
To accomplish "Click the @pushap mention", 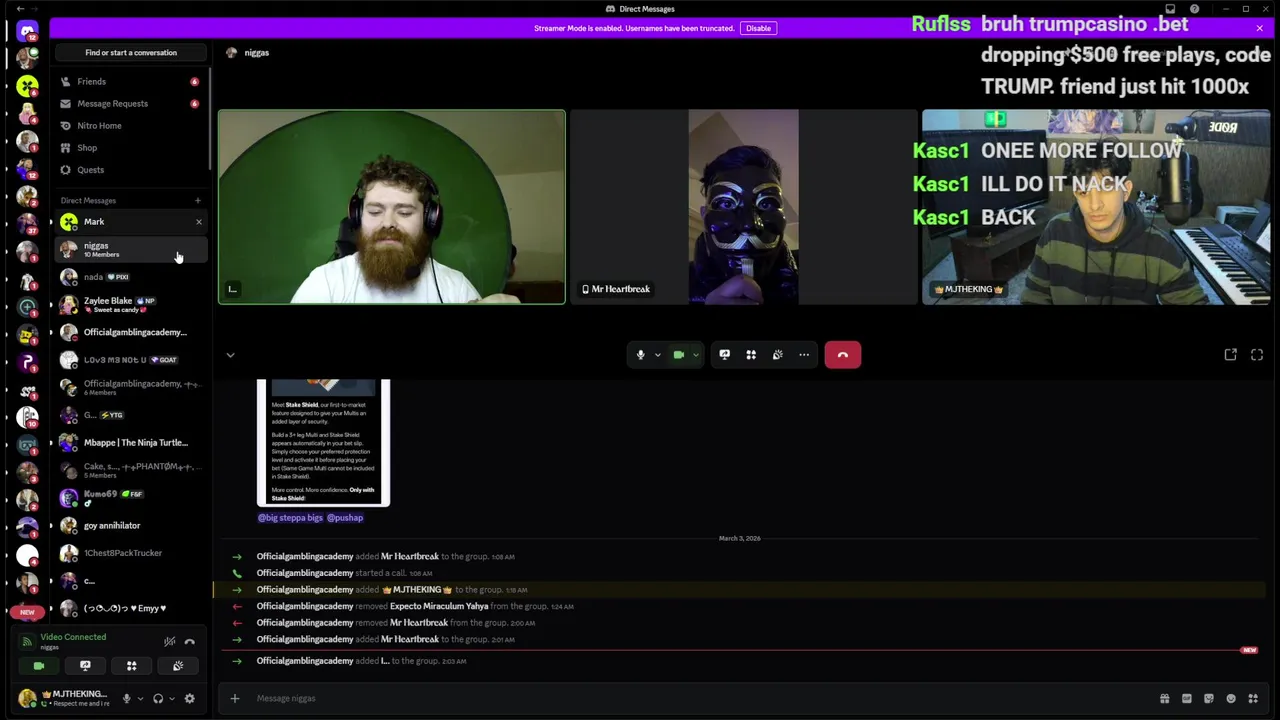I will tap(345, 518).
